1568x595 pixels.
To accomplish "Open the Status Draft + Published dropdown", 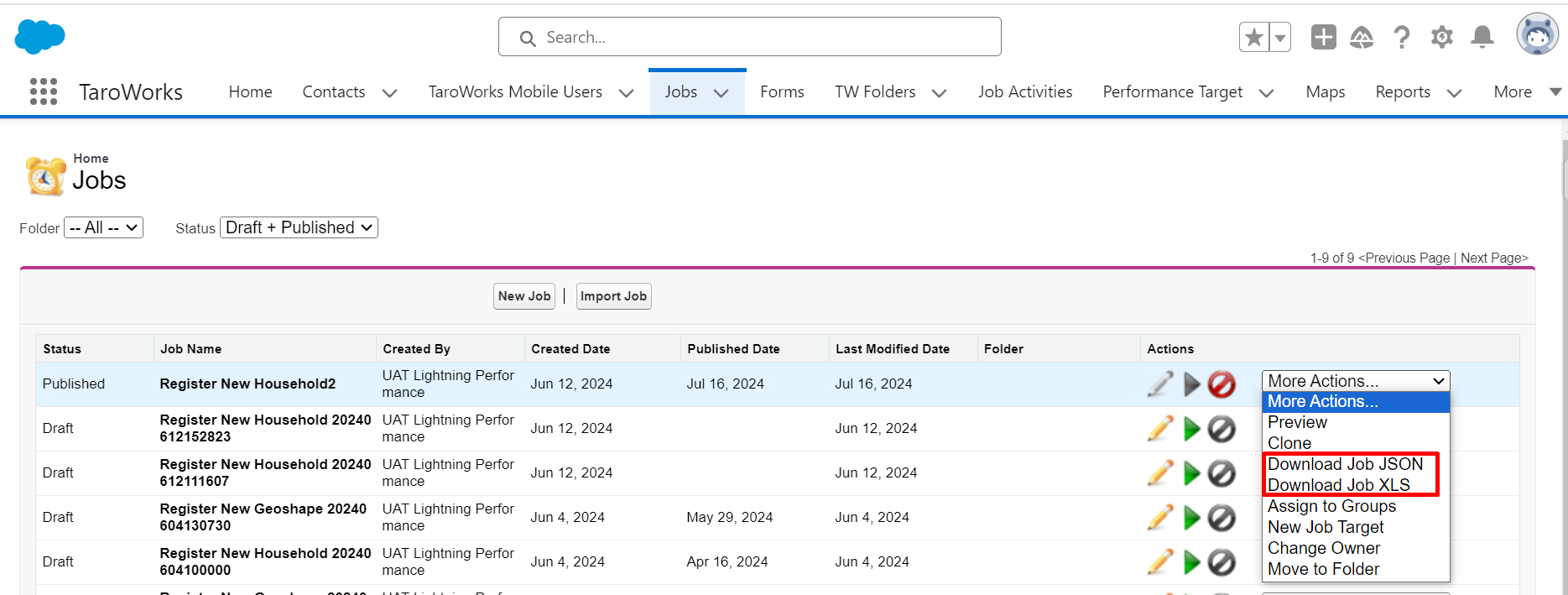I will coord(299,227).
